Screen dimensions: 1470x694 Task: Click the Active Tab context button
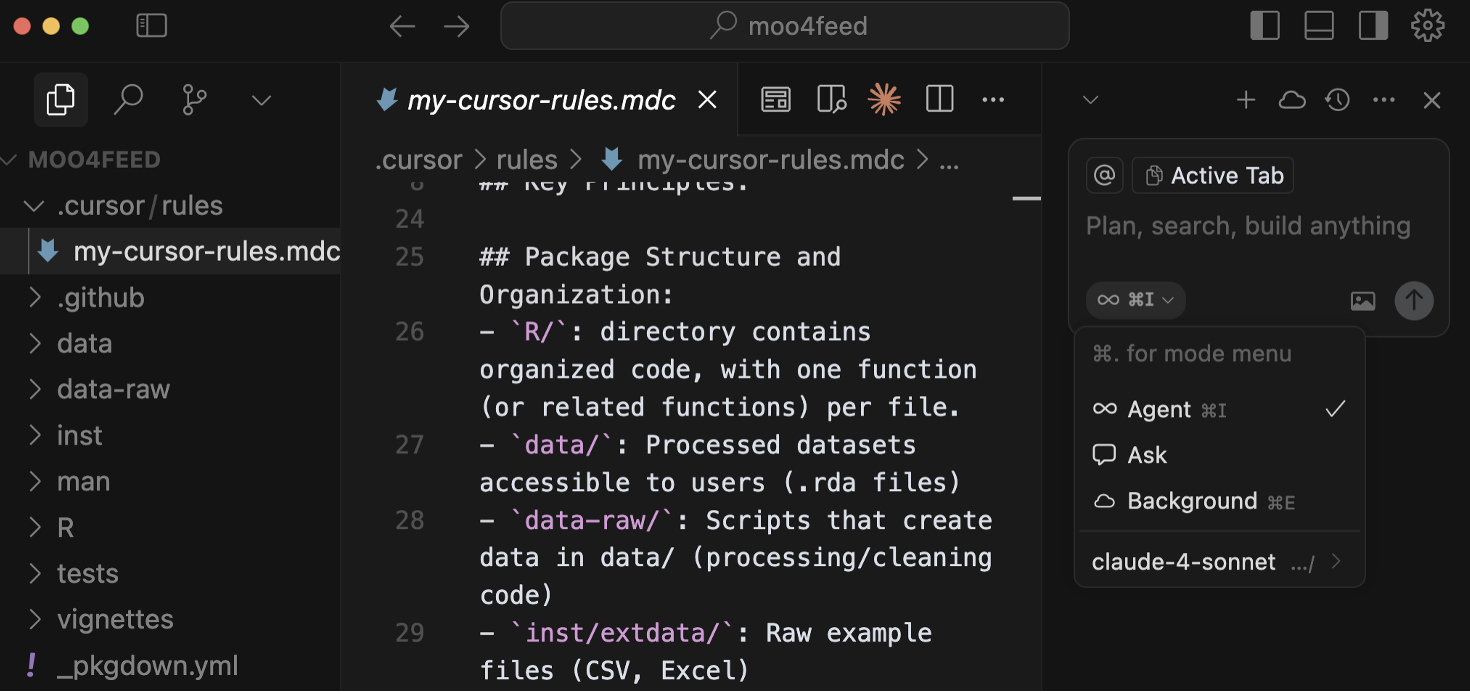1213,176
